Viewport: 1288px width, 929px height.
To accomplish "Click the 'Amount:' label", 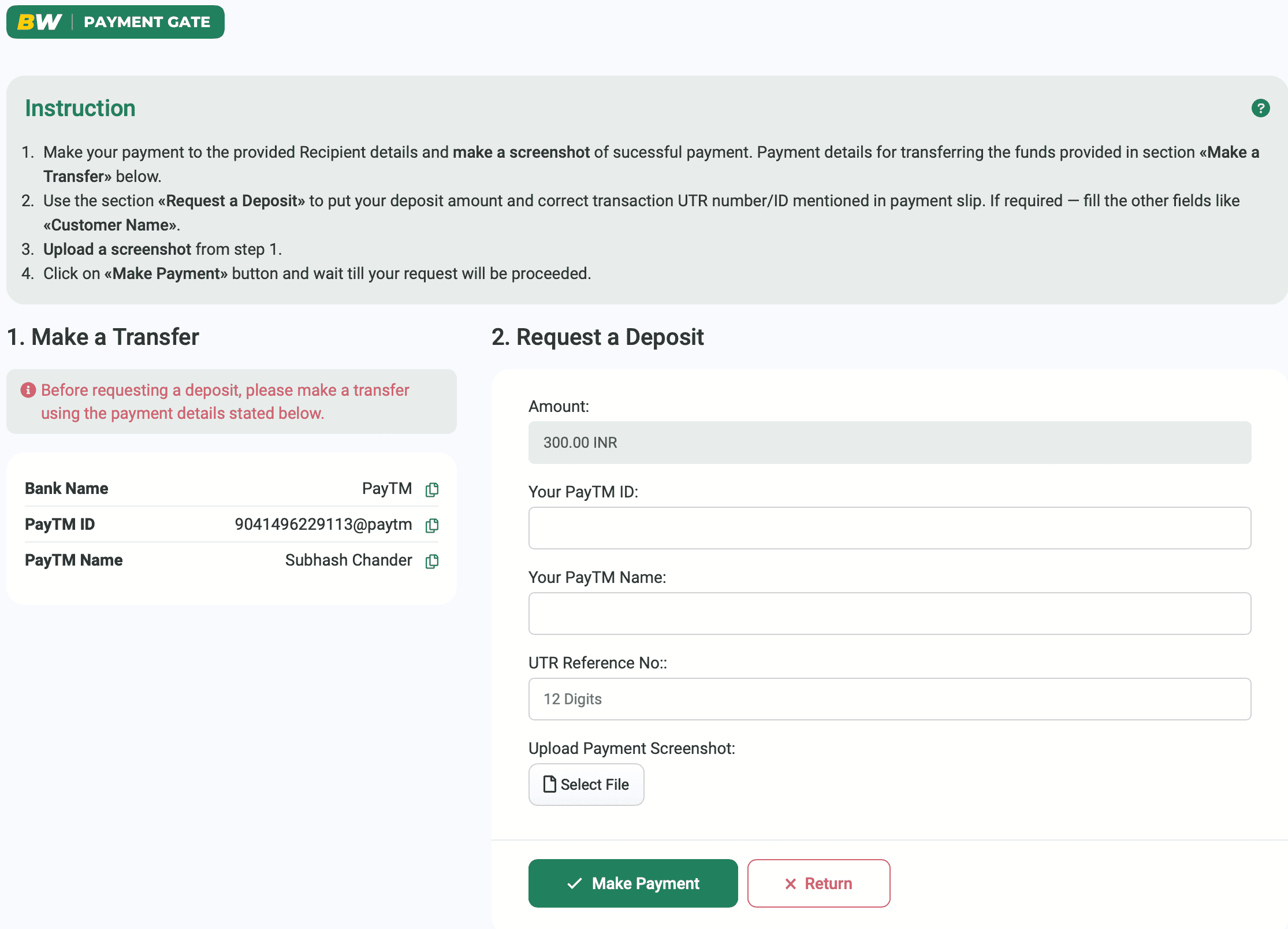I will 559,406.
